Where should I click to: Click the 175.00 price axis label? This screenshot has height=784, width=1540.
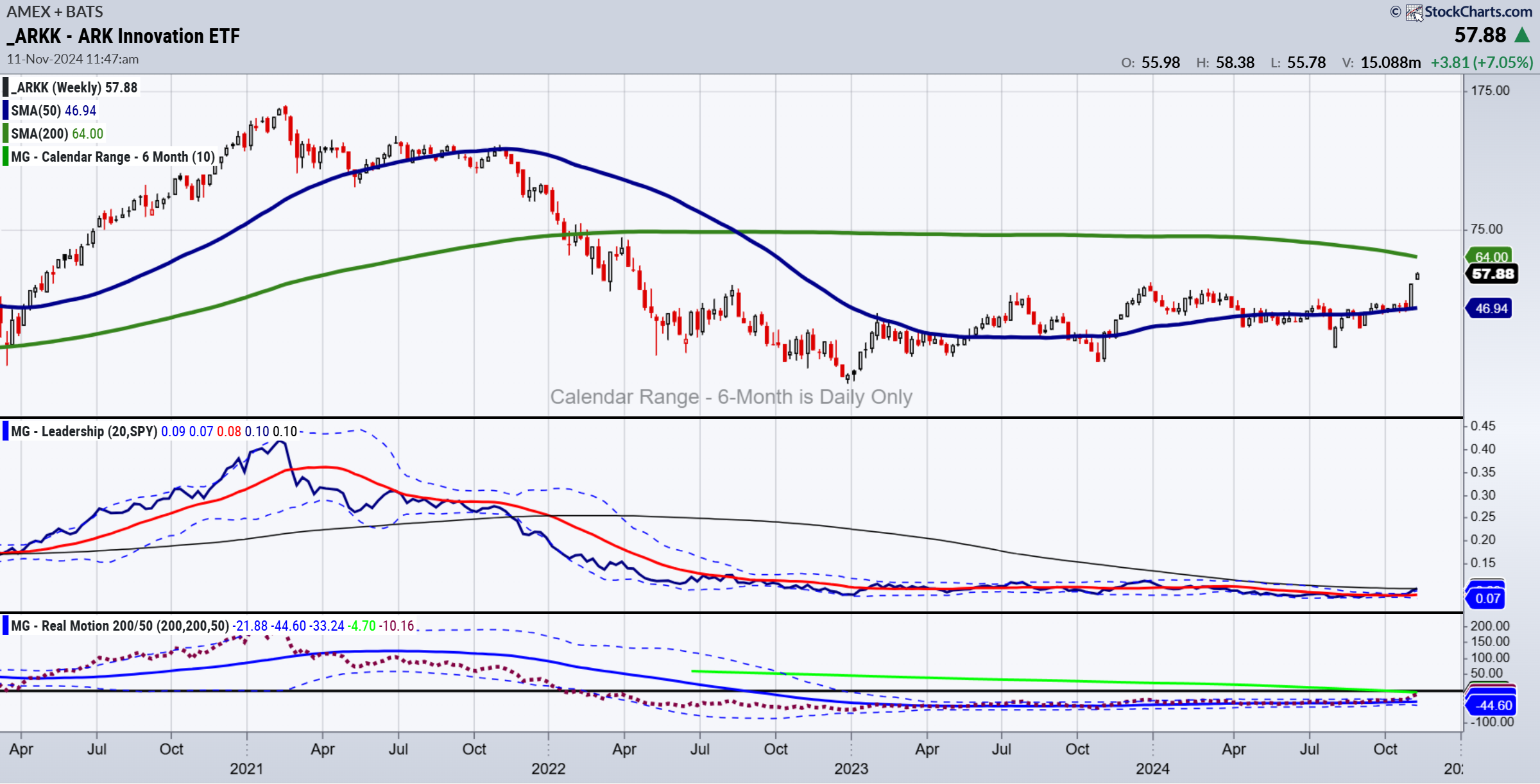[1490, 90]
